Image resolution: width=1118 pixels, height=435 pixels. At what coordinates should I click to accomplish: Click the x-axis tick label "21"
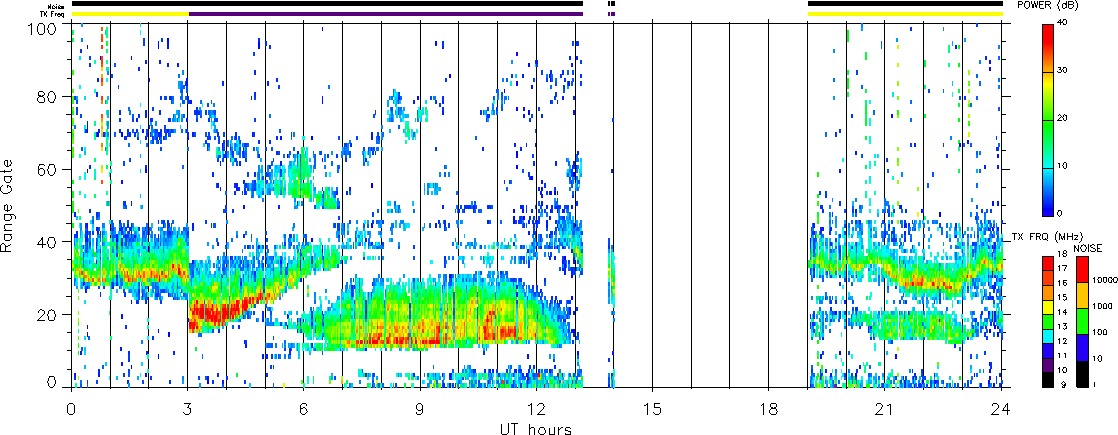click(885, 409)
